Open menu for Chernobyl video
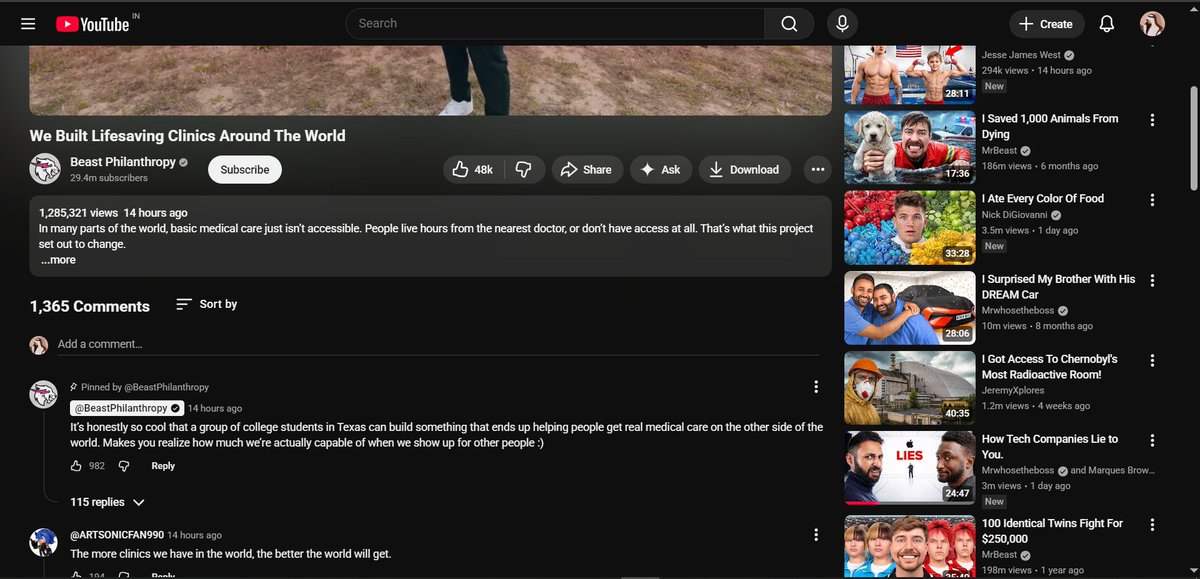1200x579 pixels. coord(1152,360)
